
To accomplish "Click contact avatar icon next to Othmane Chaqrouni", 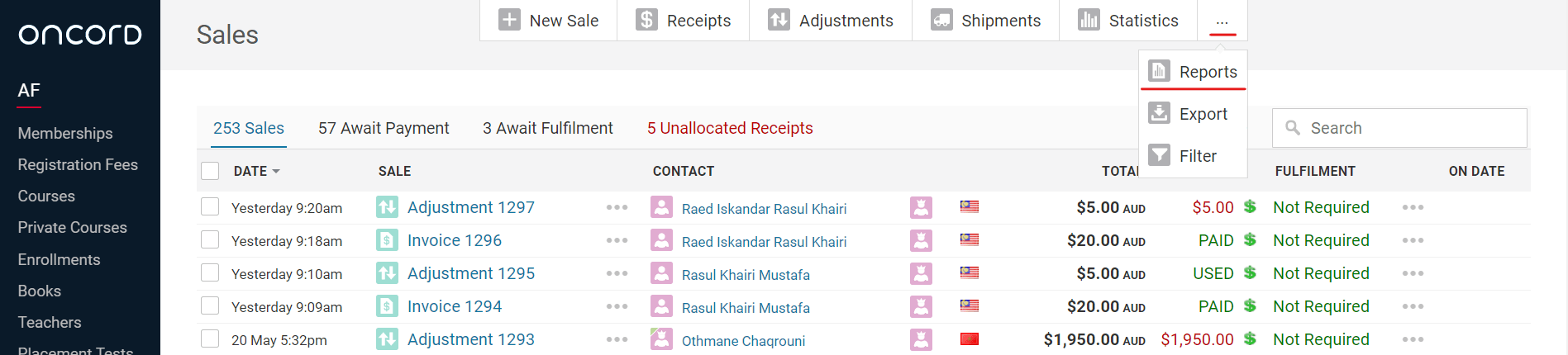I will 661,339.
